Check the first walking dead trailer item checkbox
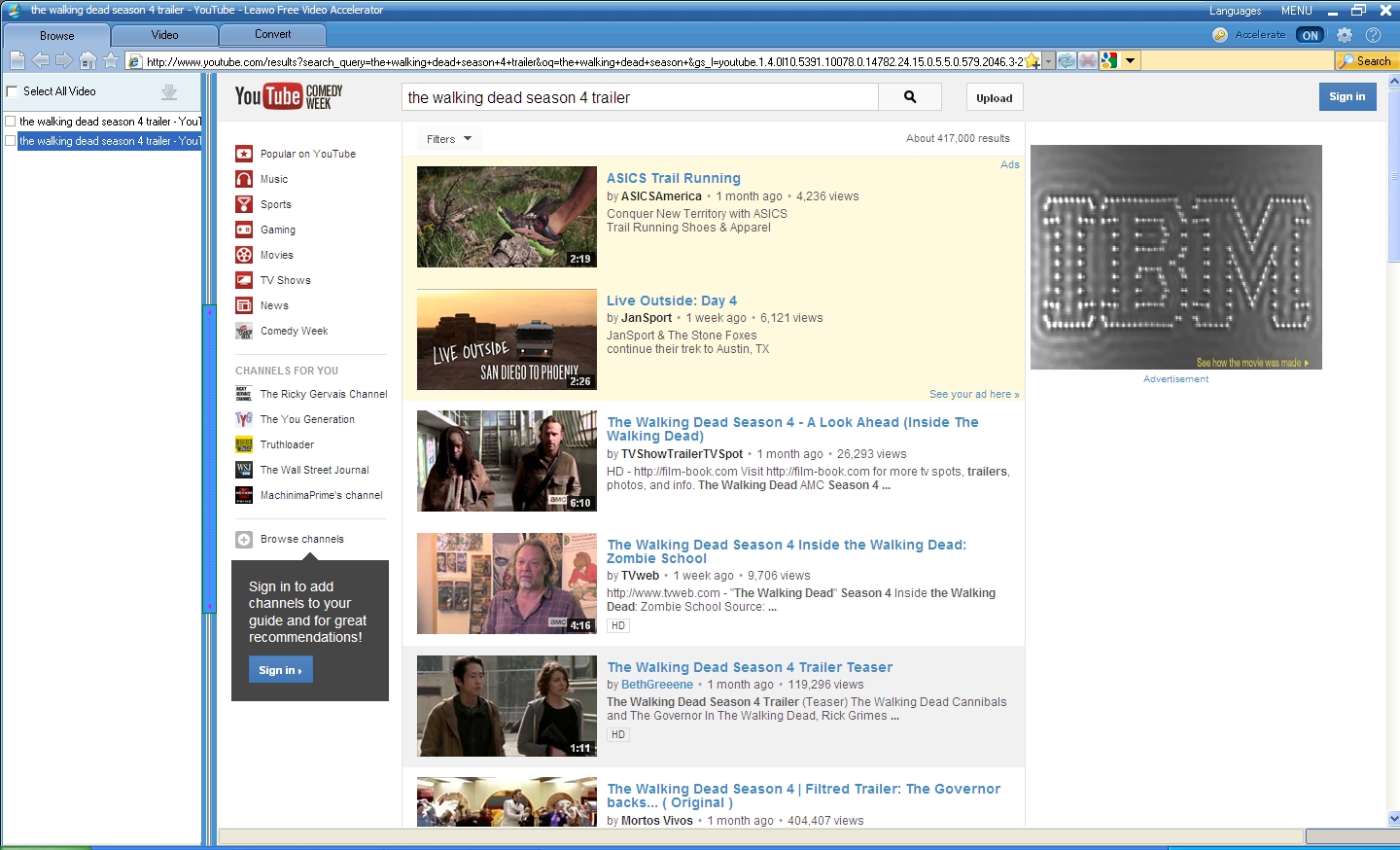Viewport: 1400px width, 850px height. [11, 122]
